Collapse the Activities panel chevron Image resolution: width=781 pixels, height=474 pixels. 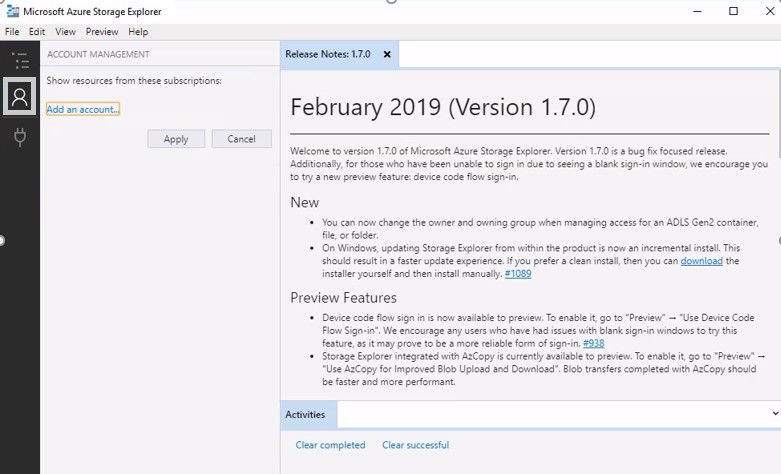(775, 413)
